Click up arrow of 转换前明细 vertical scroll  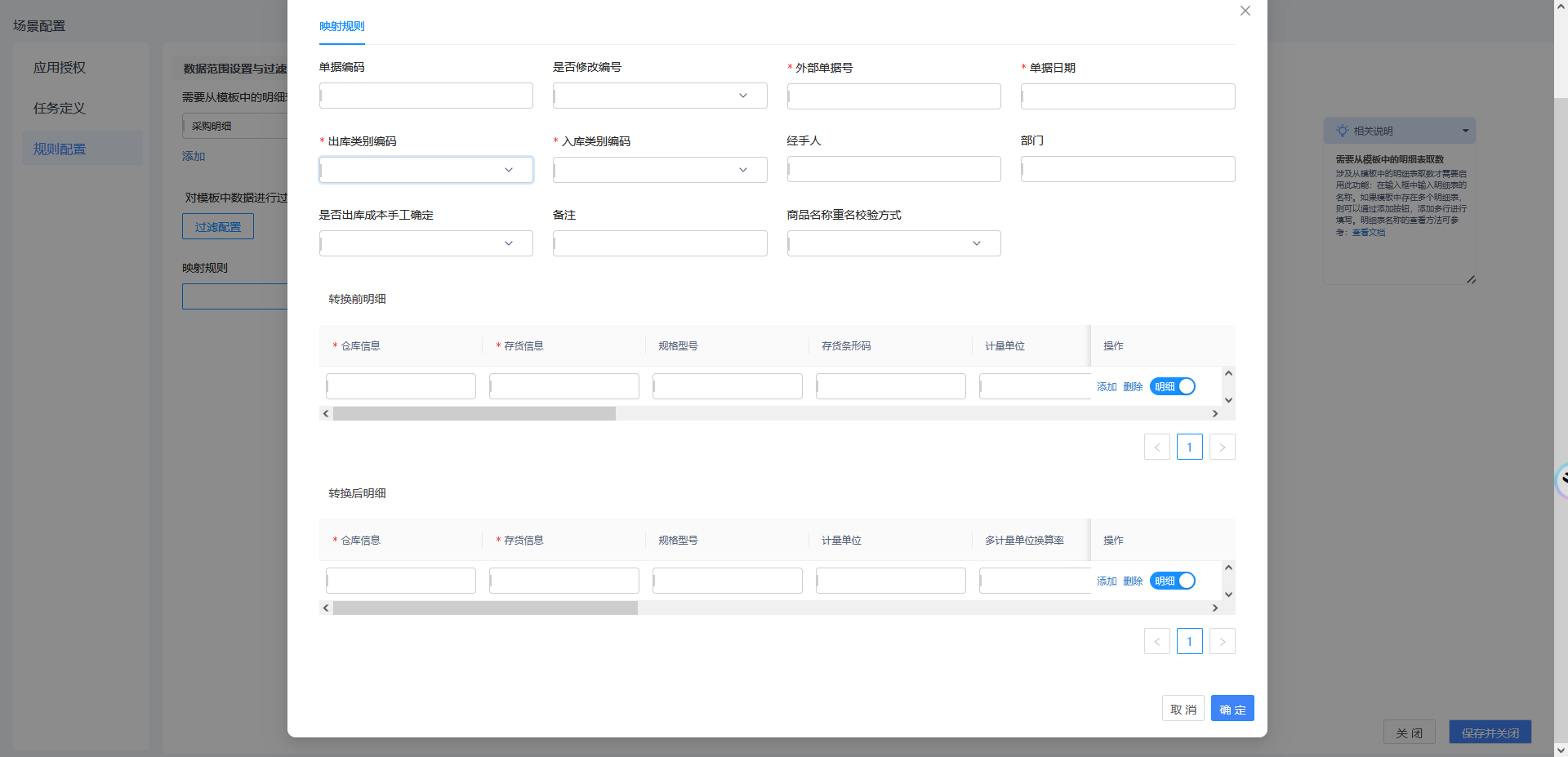[x=1228, y=373]
